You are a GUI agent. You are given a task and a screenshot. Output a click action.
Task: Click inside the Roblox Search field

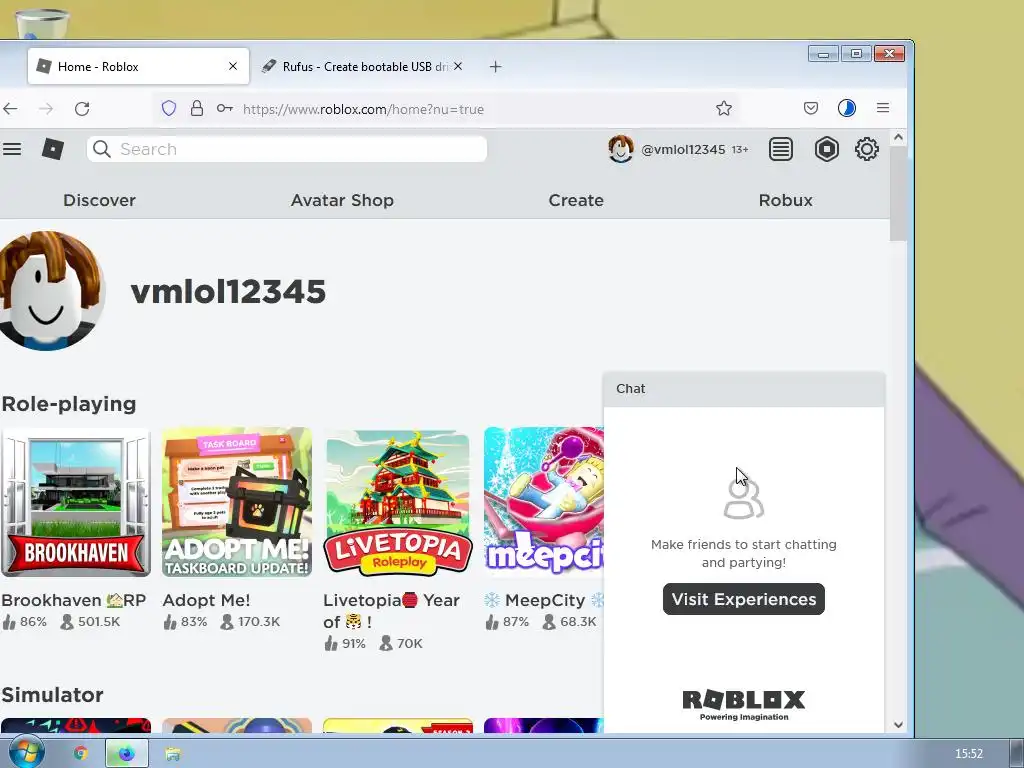[287, 149]
